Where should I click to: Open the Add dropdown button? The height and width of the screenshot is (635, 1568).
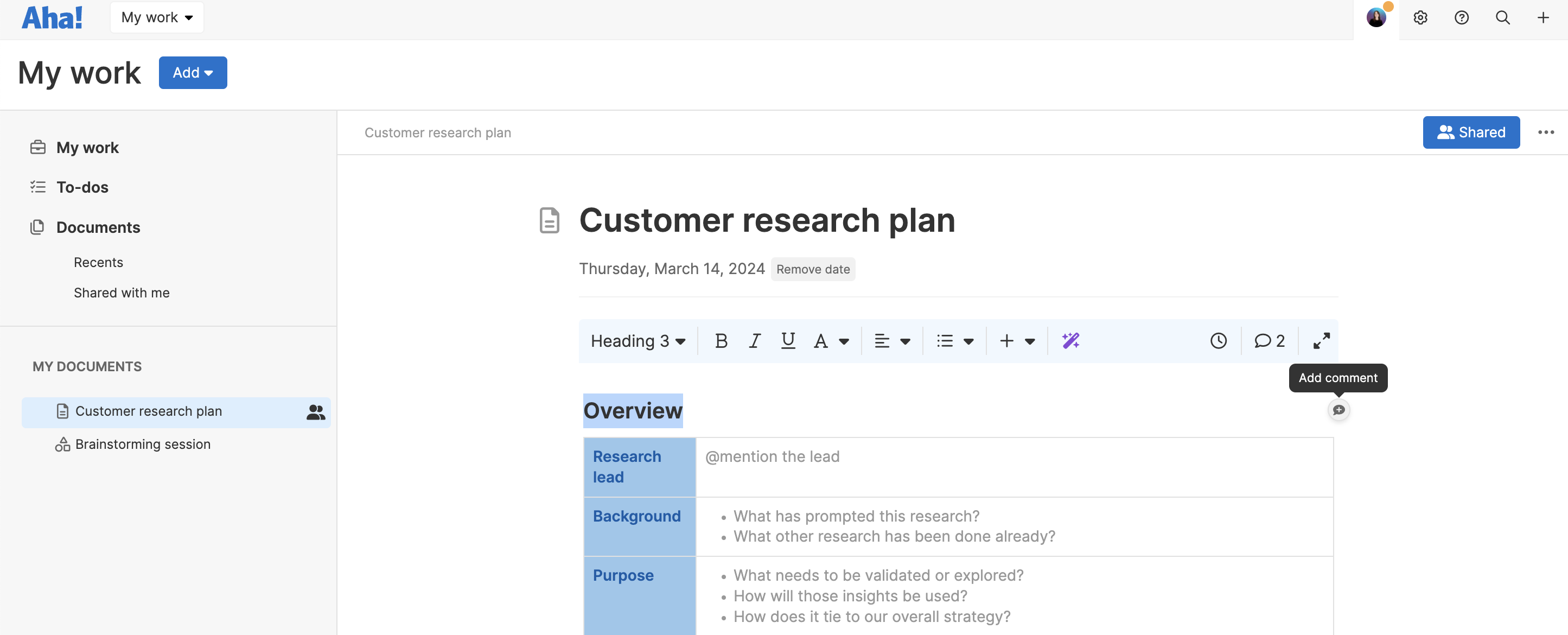pos(193,72)
